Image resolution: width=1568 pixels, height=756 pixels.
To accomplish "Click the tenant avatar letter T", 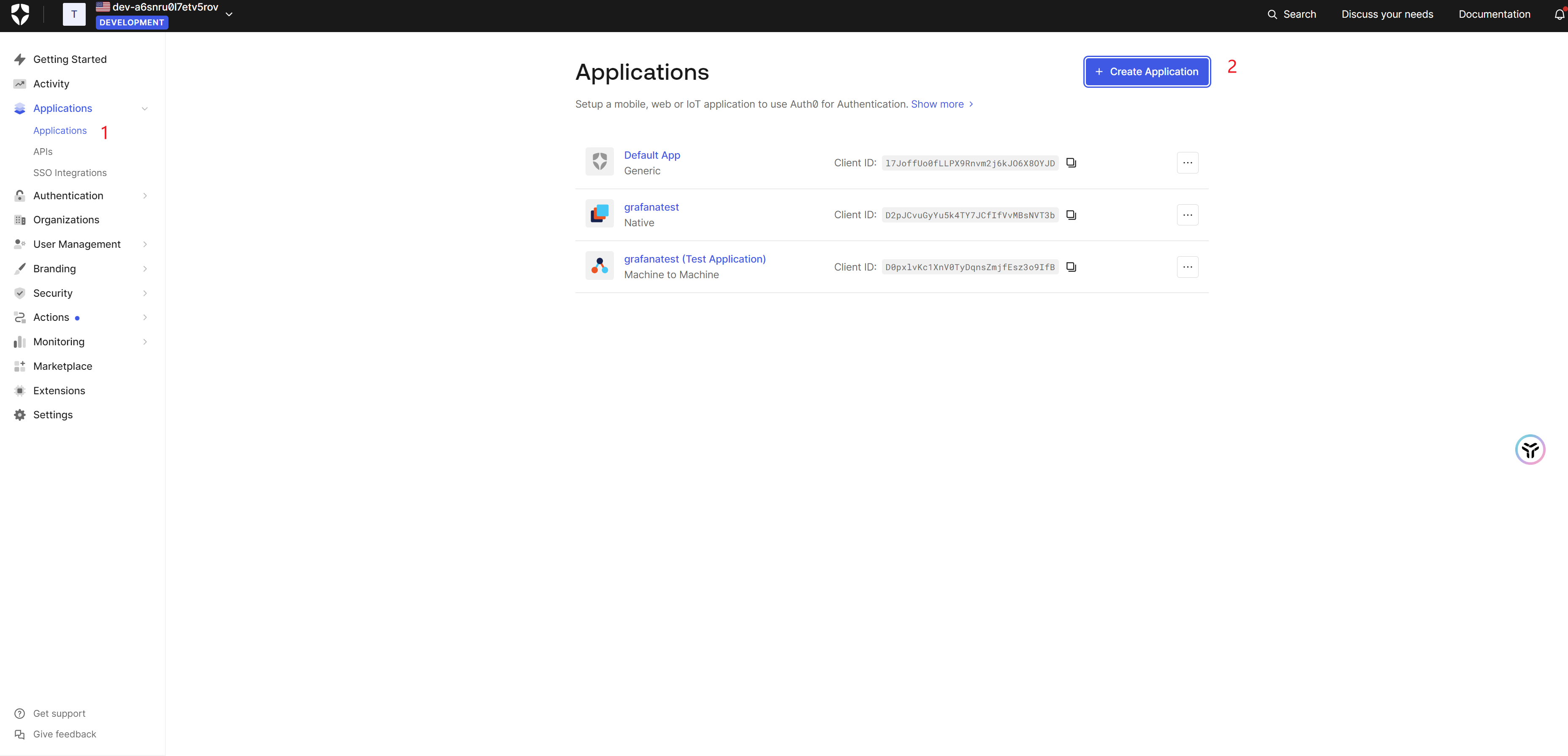I will [x=74, y=14].
